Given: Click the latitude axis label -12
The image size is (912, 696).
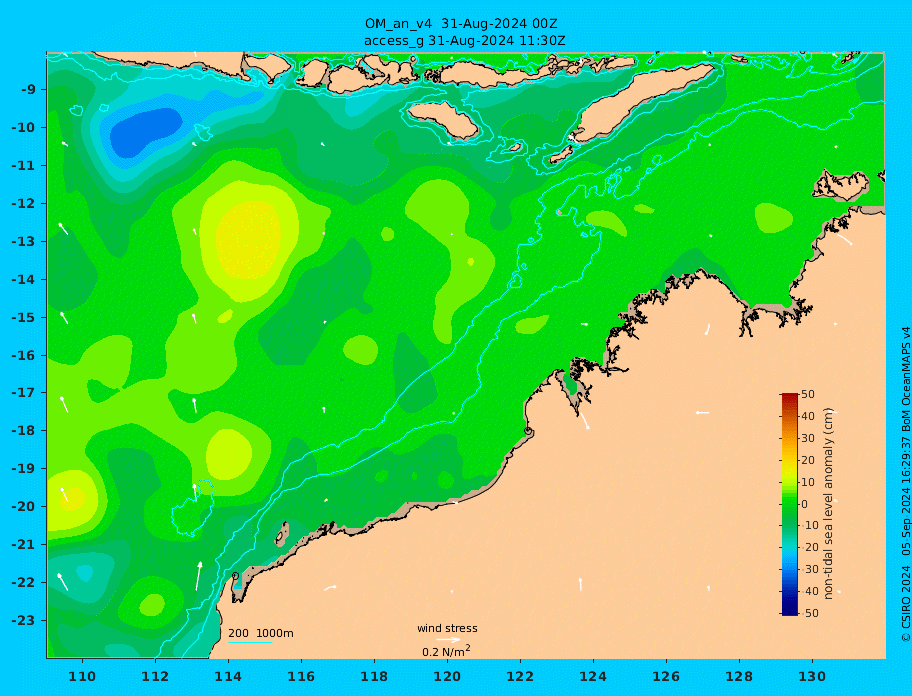Looking at the screenshot, I should (x=26, y=204).
